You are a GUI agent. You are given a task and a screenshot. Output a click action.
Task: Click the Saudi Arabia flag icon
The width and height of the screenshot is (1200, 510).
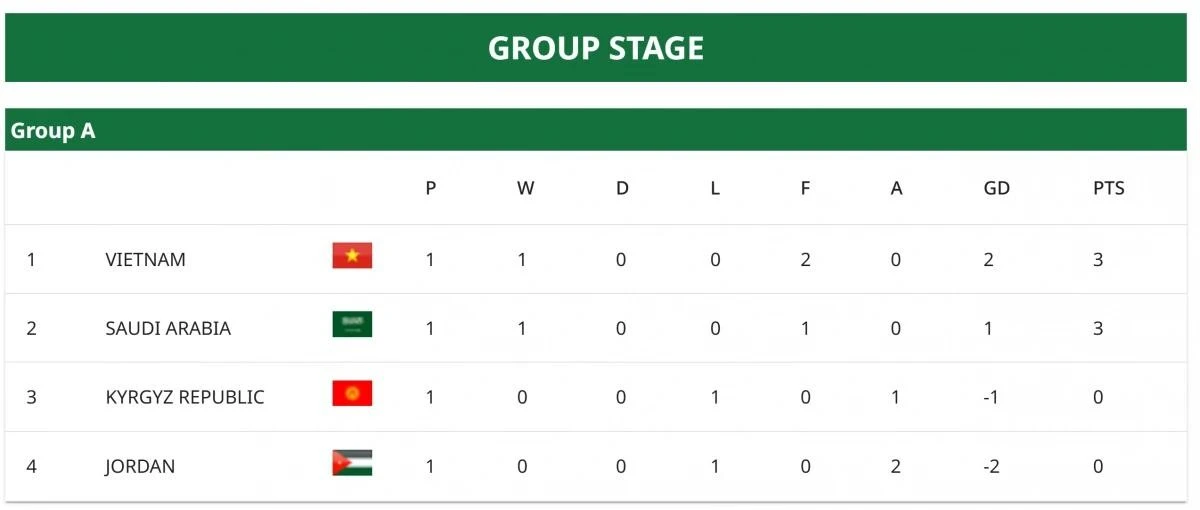(352, 324)
